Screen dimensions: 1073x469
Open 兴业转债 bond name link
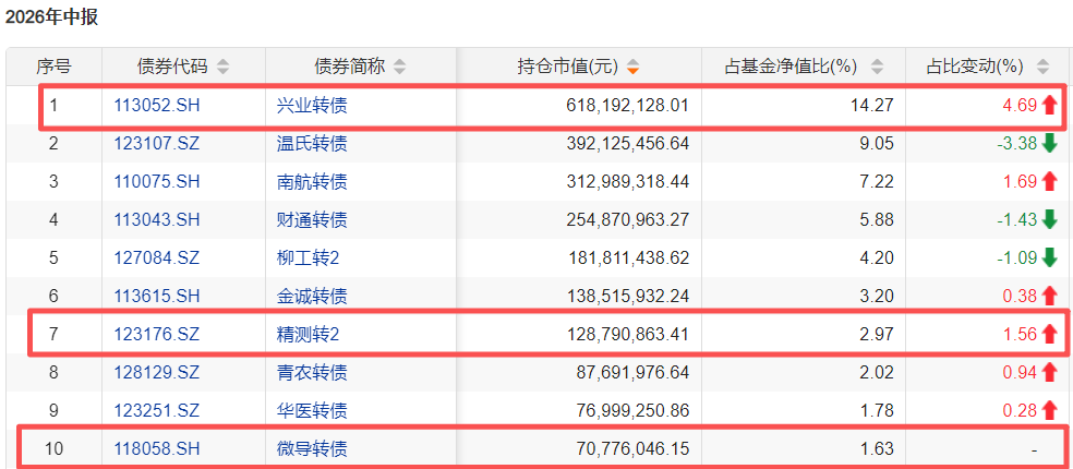tap(311, 105)
